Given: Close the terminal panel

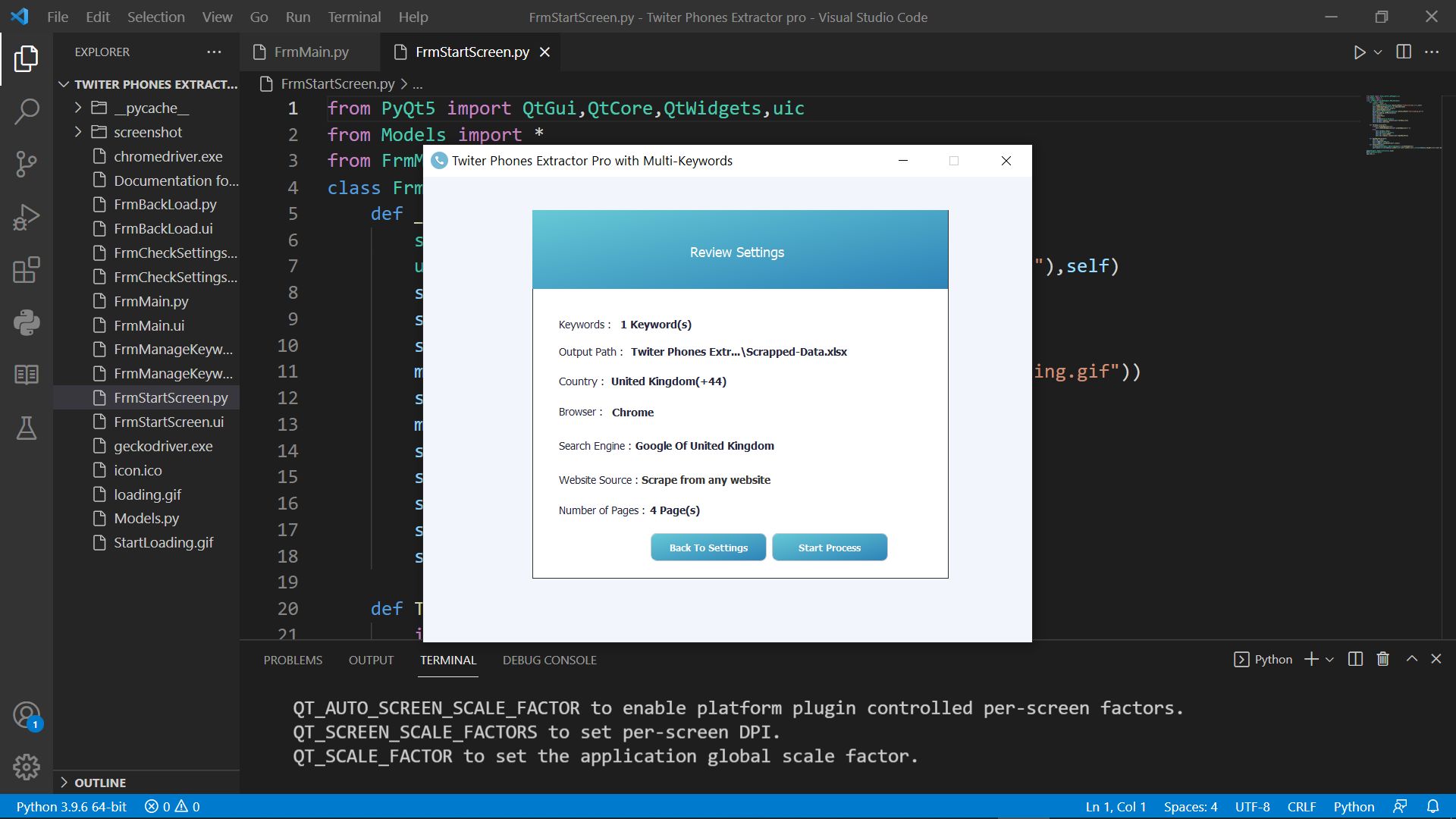Looking at the screenshot, I should 1436,659.
